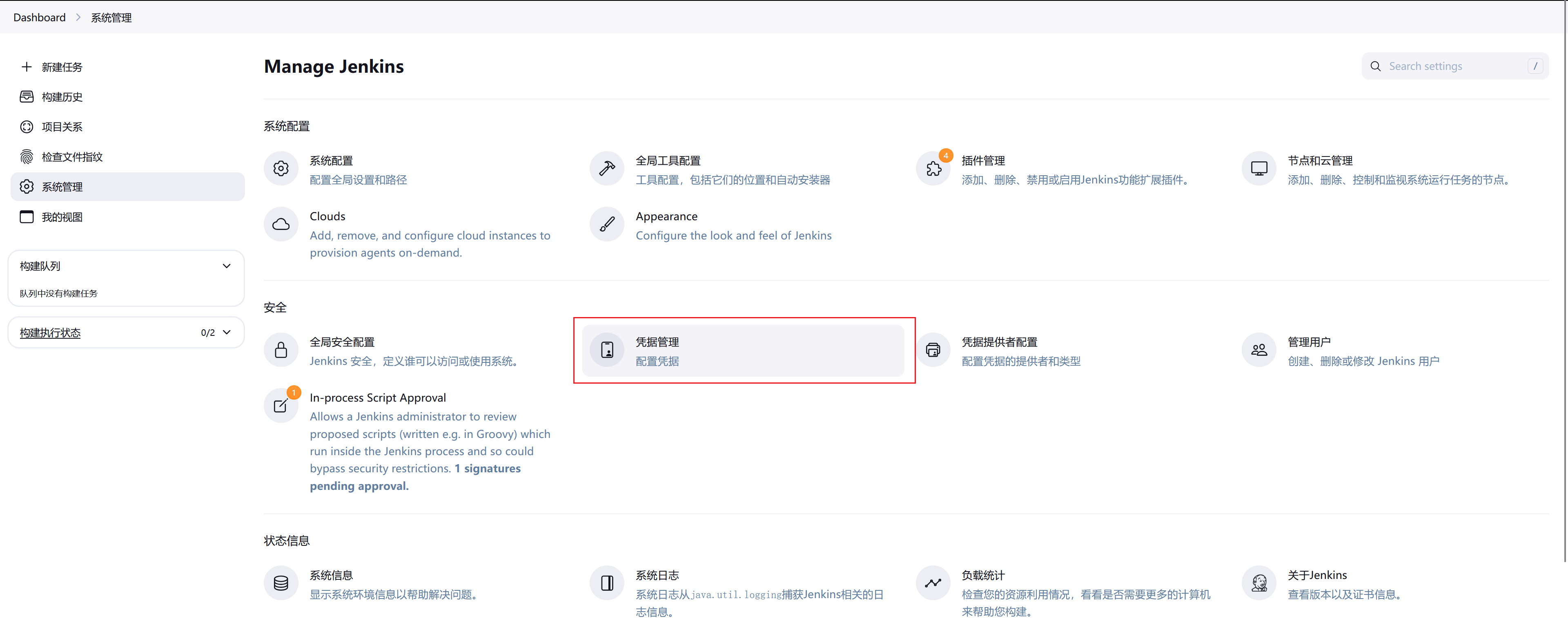Open 系统配置 via its gear icon
The width and height of the screenshot is (1568, 639).
(281, 168)
